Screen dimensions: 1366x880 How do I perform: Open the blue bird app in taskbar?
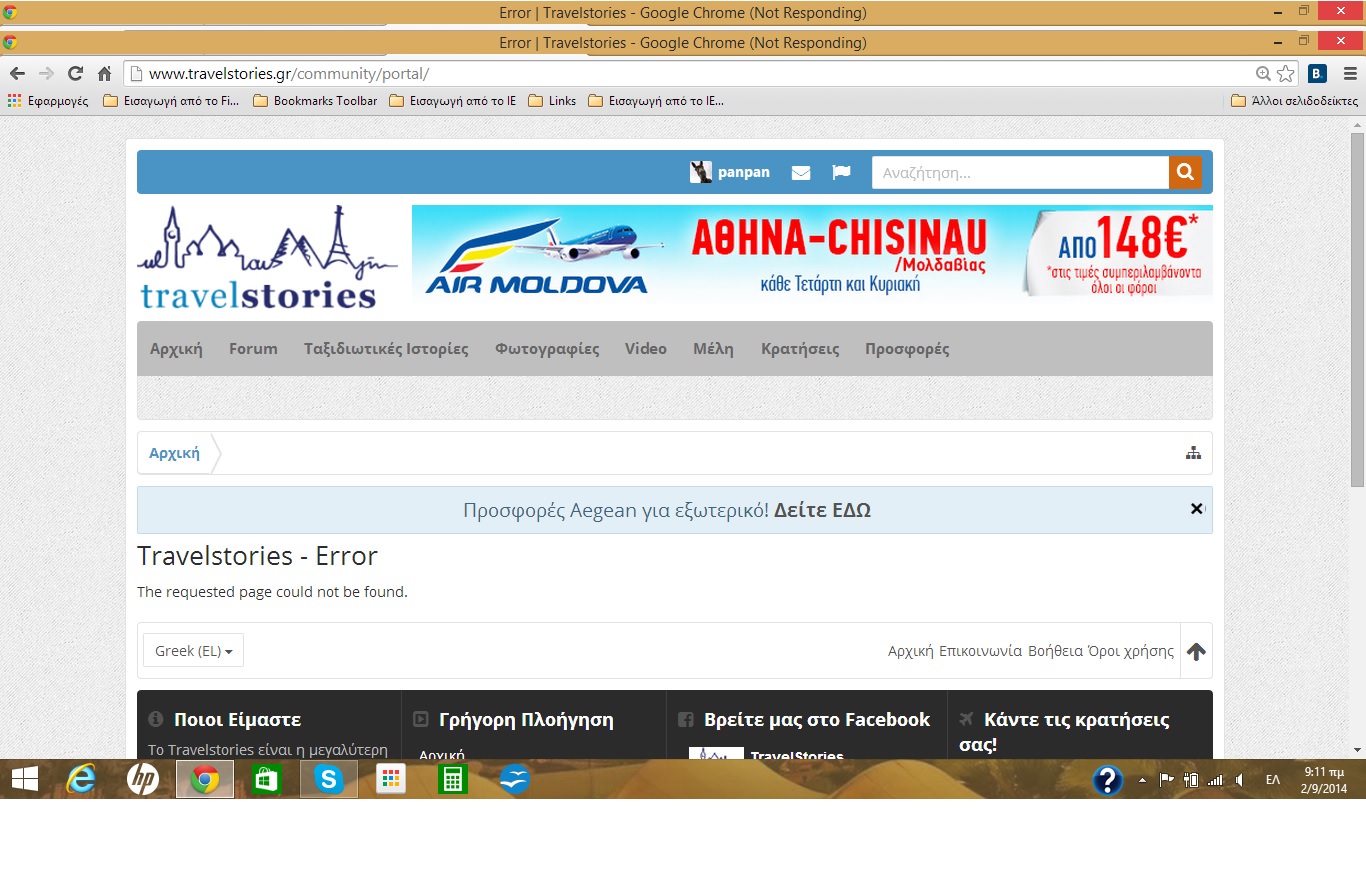pyautogui.click(x=514, y=779)
